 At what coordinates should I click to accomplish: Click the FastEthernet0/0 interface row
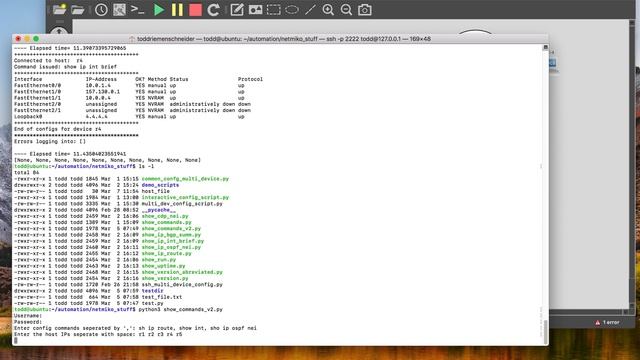pos(129,85)
